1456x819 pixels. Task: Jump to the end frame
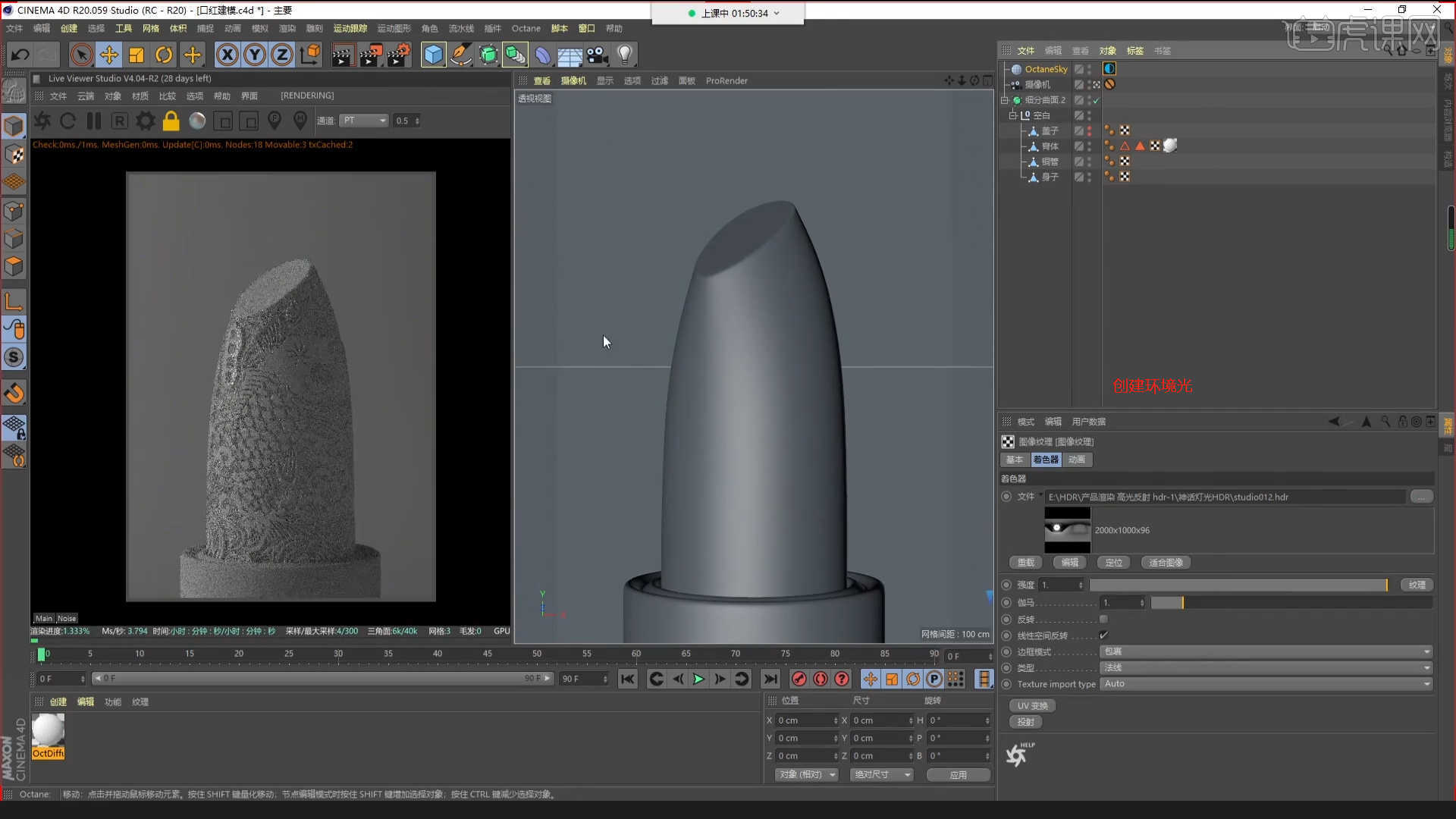click(x=770, y=679)
